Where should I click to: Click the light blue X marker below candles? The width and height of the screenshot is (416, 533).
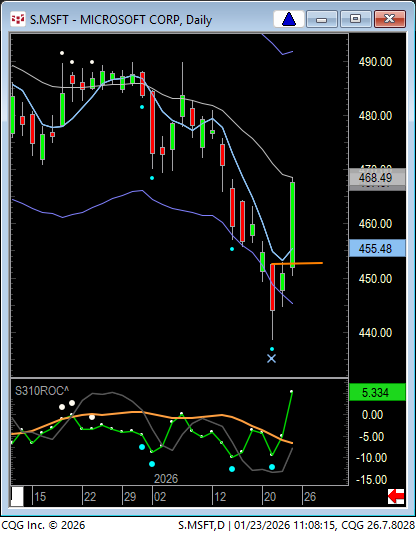tap(271, 359)
